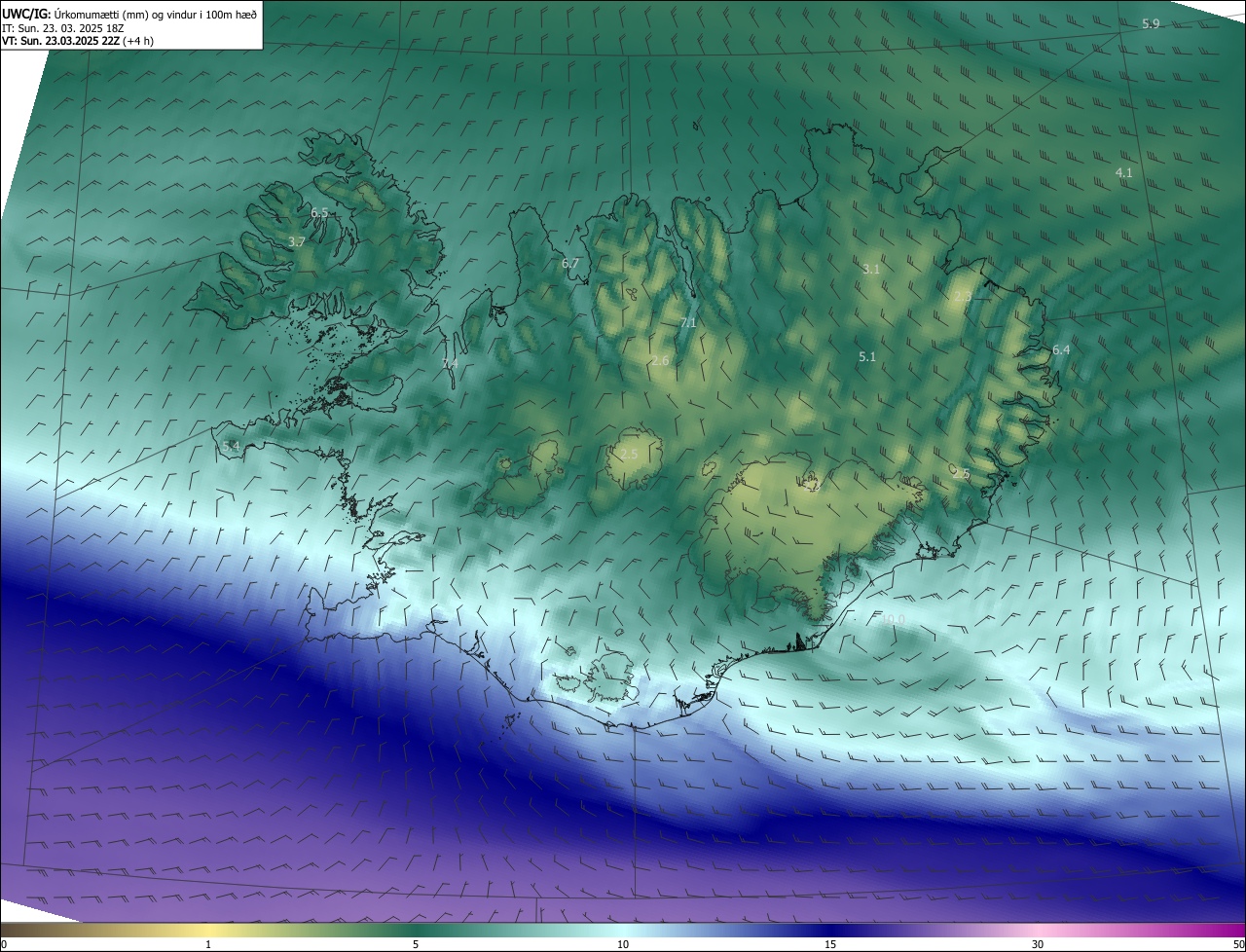Click the 5.1 value label on the map
Viewport: 1246px width, 952px height.
coord(867,357)
